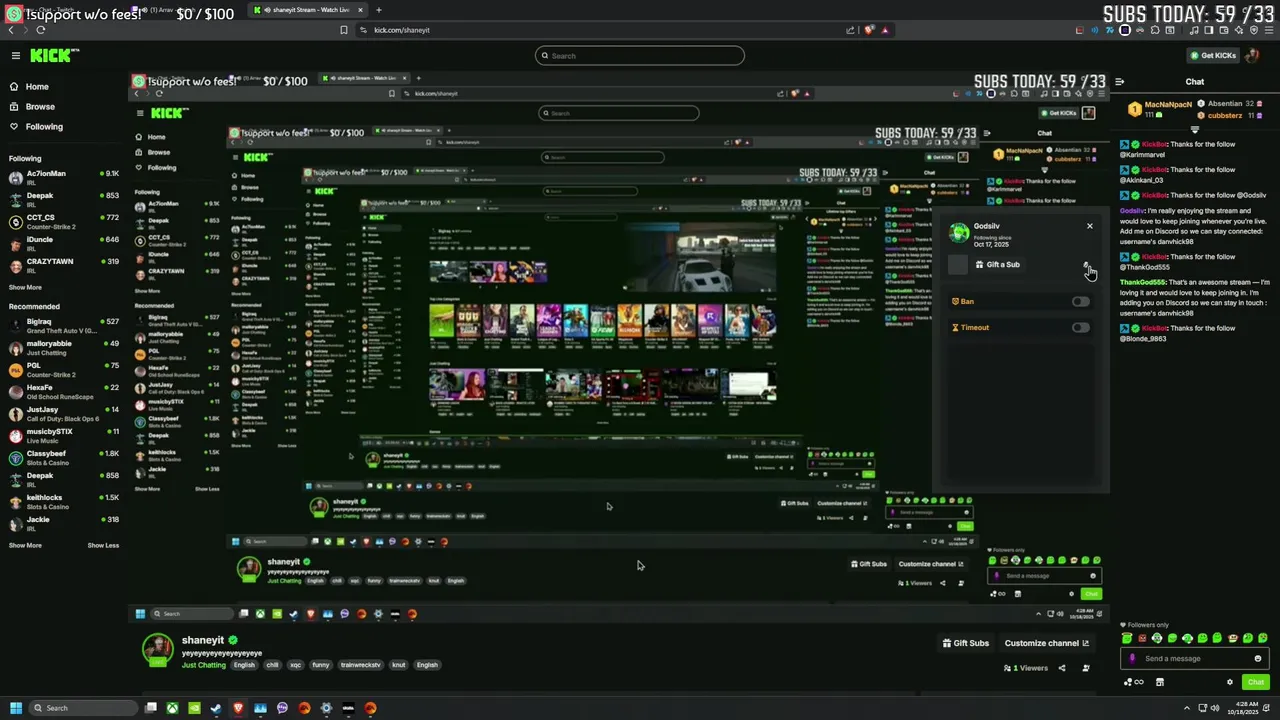Open Windows taskbar Search box
Image resolution: width=1280 pixels, height=720 pixels.
[82, 708]
